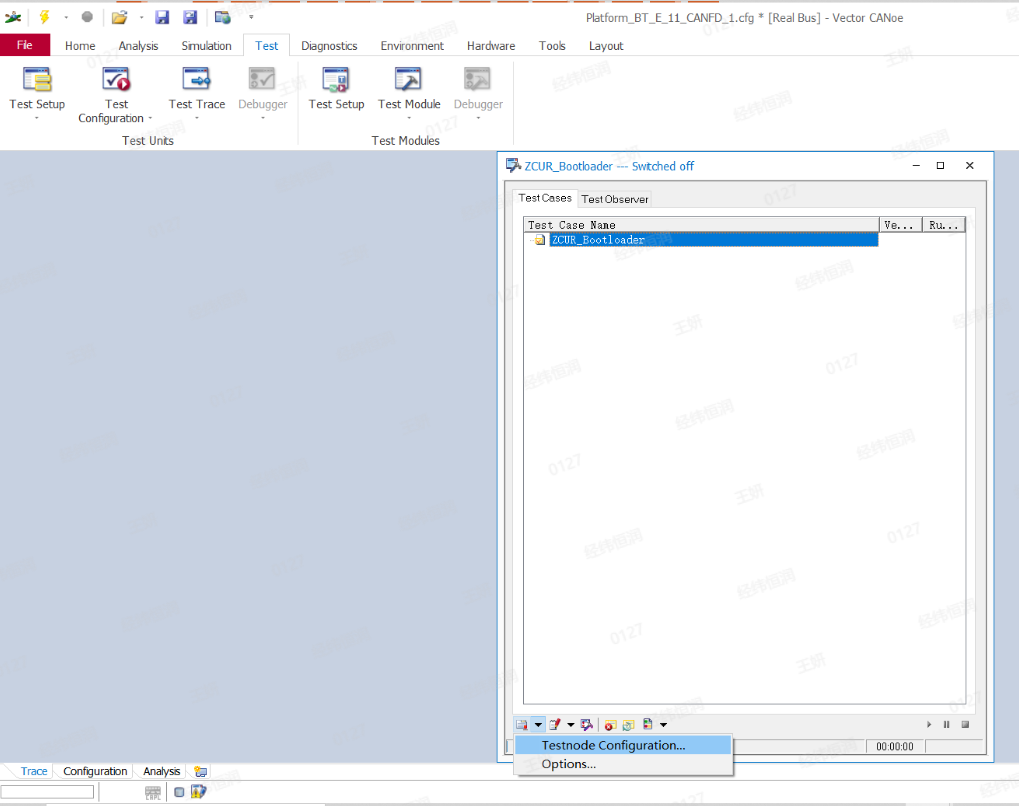Switch to the Analysis ribbon tab
Image resolution: width=1019 pixels, height=806 pixels.
[x=138, y=46]
